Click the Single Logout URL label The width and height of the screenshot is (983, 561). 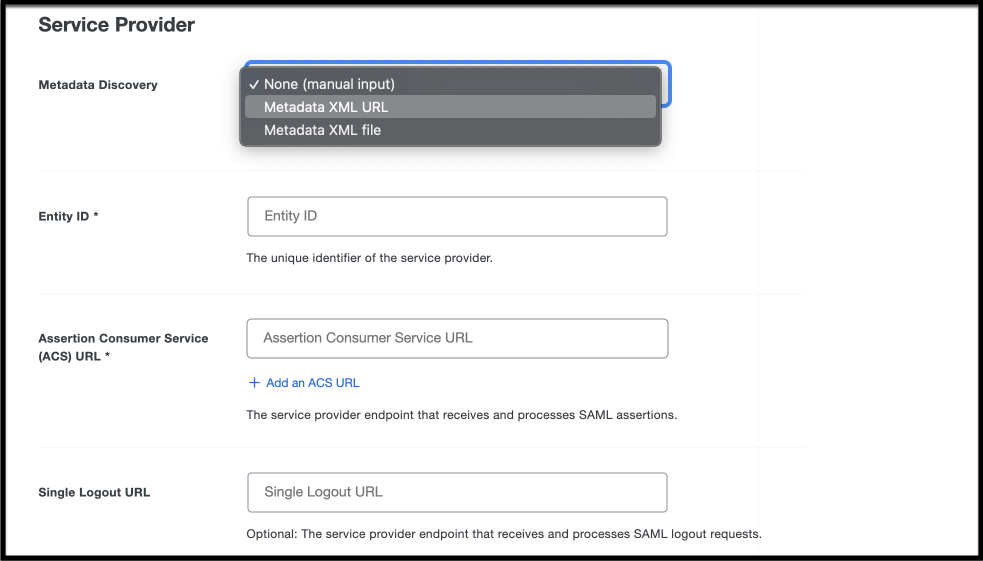coord(94,493)
